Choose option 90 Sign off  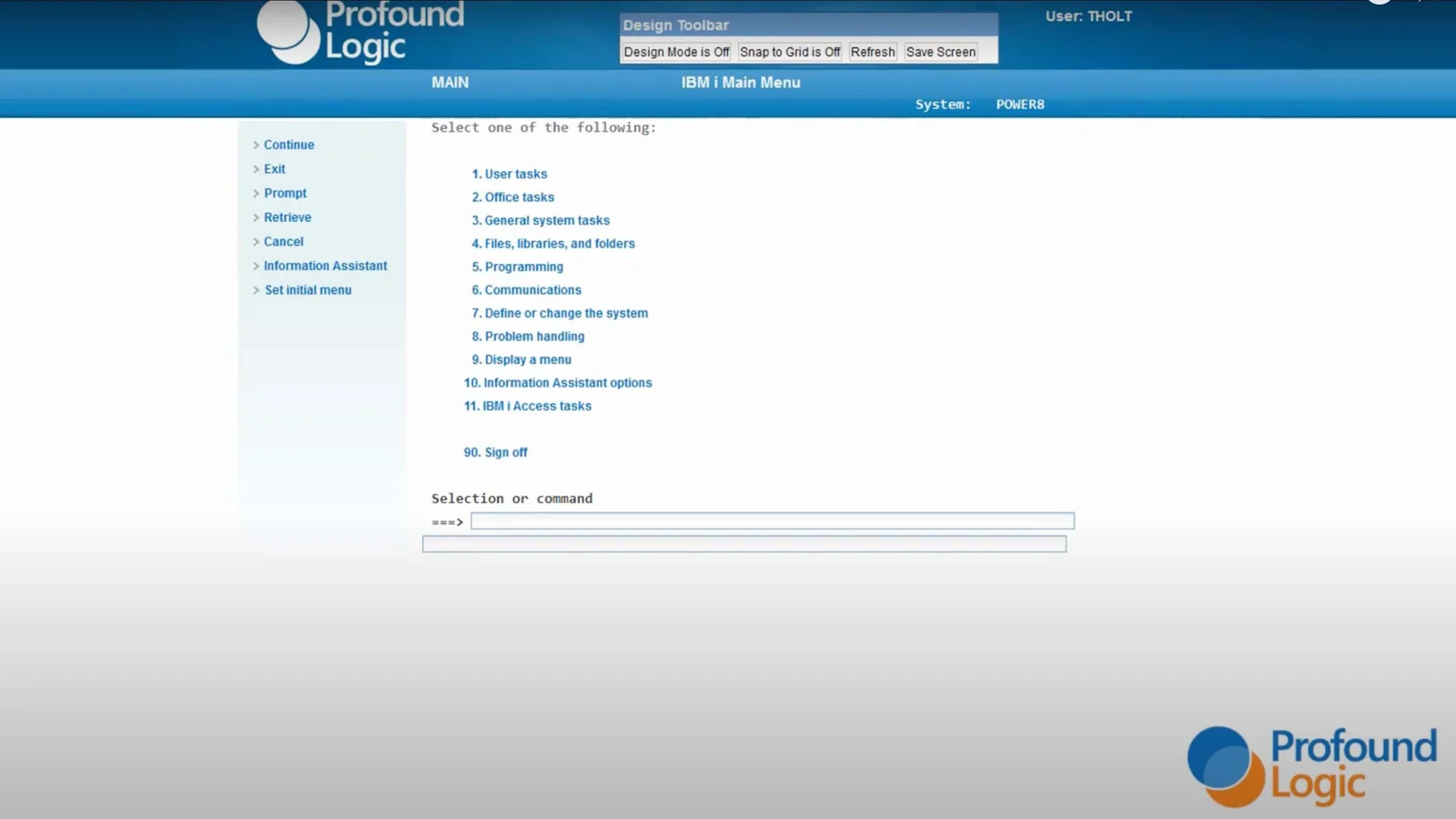(x=496, y=452)
